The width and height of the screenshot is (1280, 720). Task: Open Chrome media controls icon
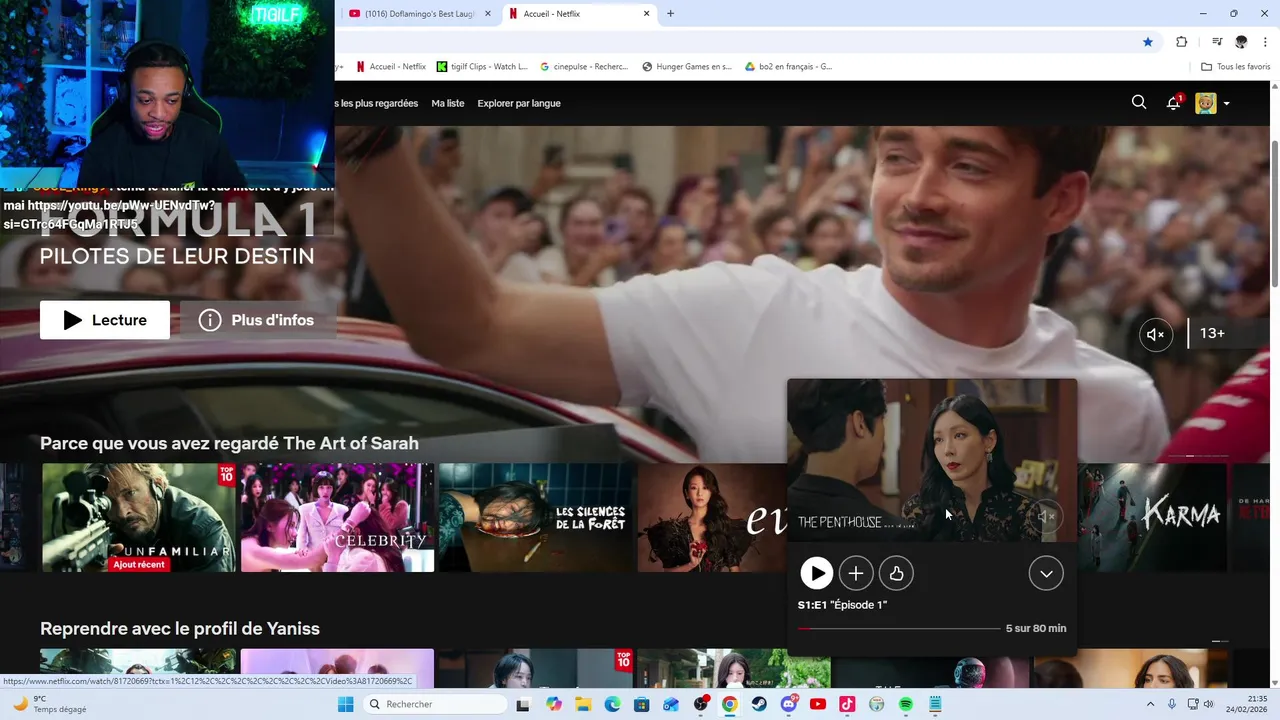pyautogui.click(x=1217, y=41)
